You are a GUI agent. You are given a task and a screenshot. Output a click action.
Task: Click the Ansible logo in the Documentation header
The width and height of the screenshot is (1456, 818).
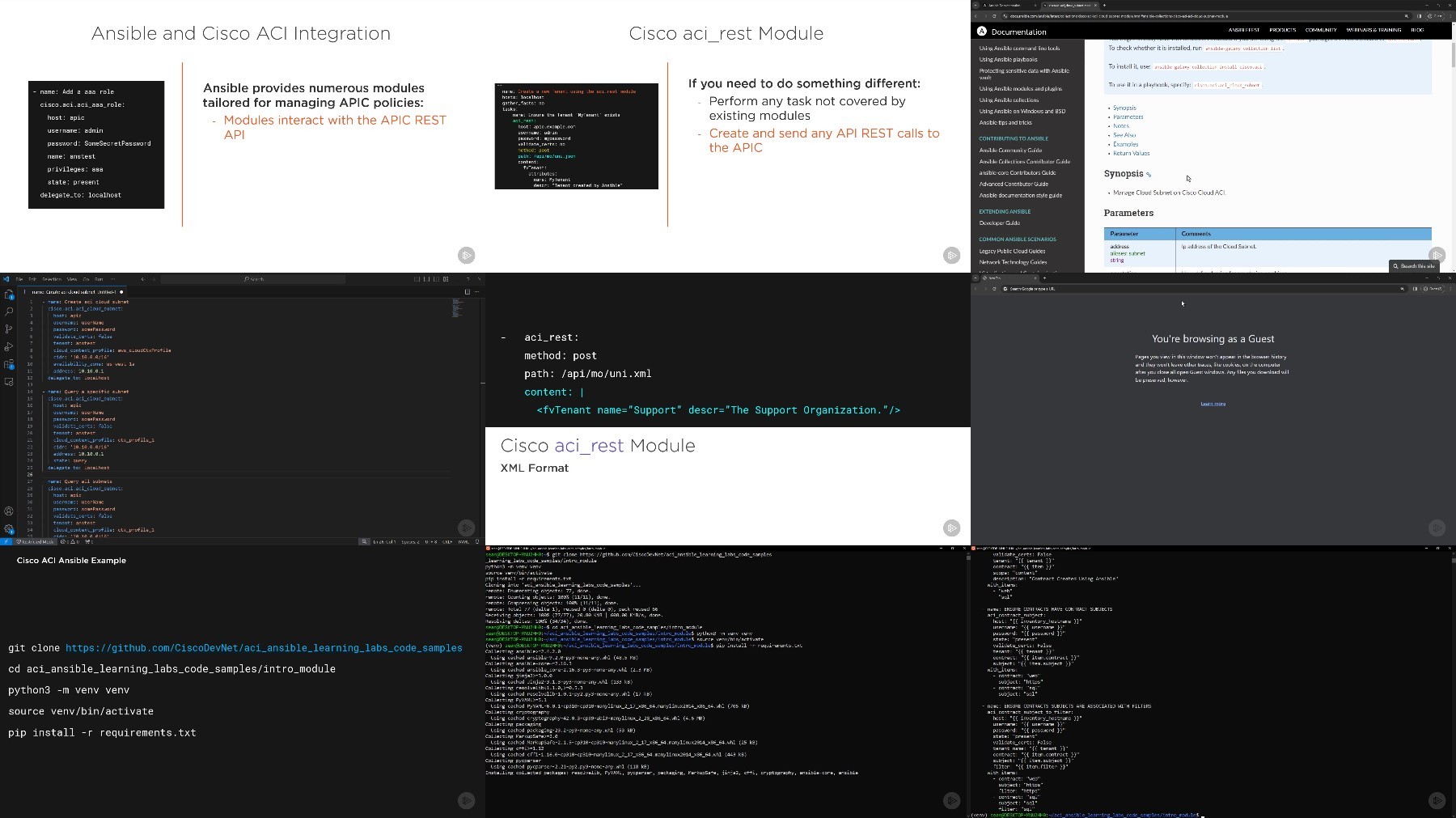tap(982, 32)
